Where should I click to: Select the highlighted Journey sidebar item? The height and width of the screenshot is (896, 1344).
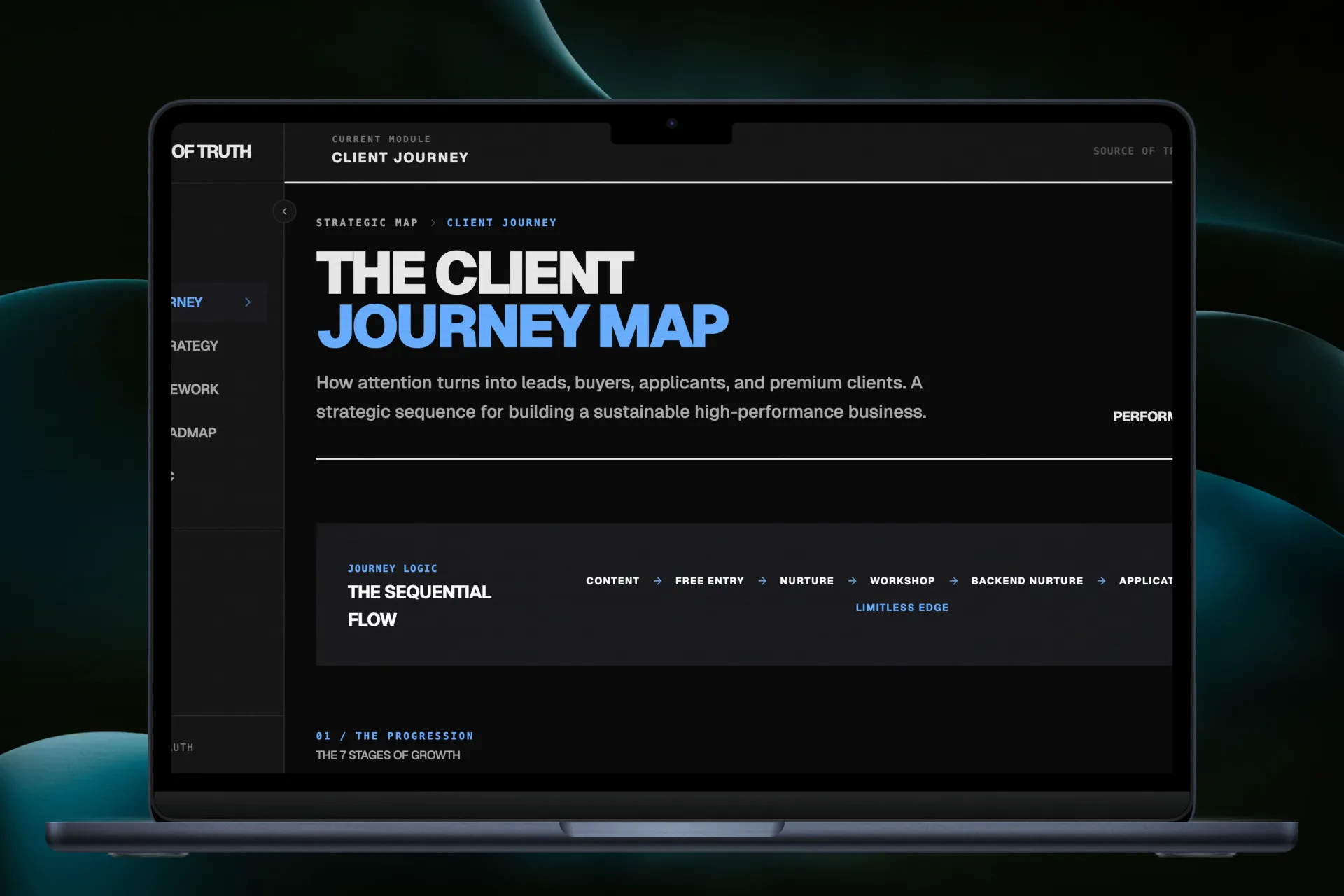coord(188,302)
